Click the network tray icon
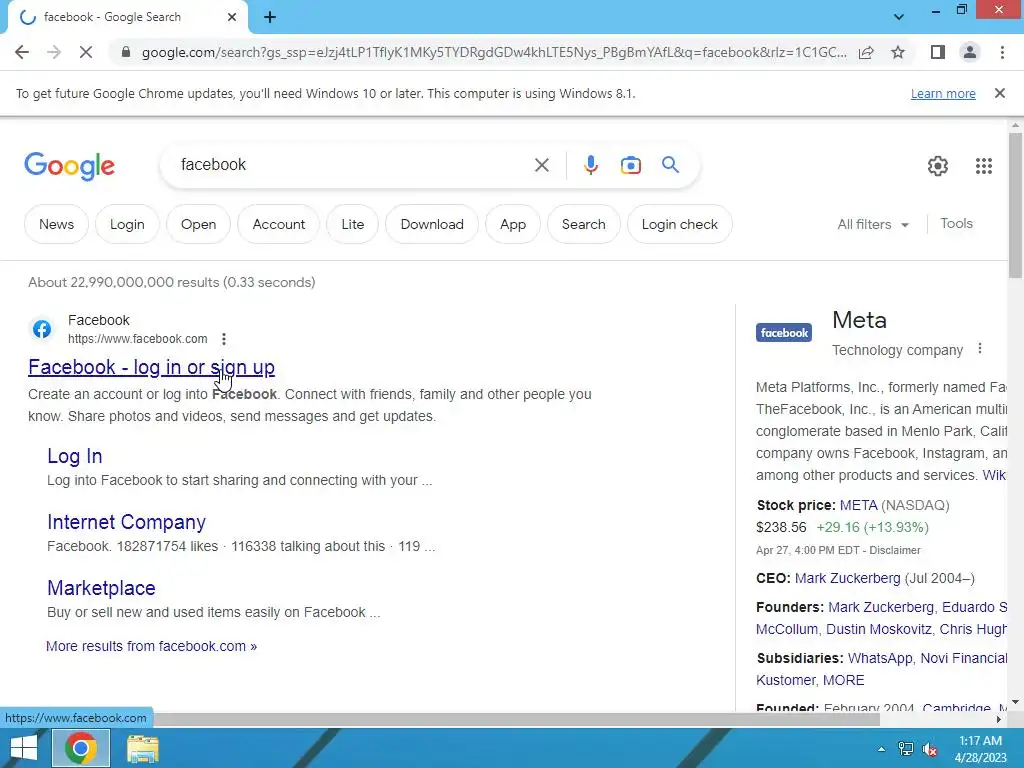 [x=906, y=749]
